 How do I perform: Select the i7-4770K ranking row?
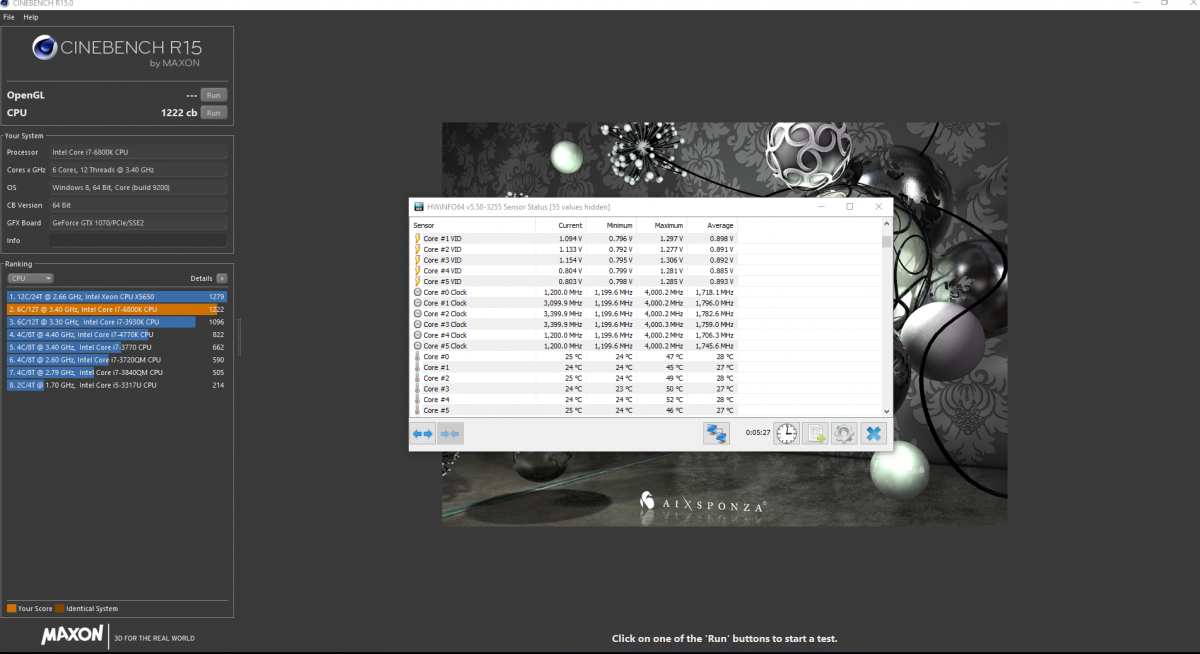(117, 334)
